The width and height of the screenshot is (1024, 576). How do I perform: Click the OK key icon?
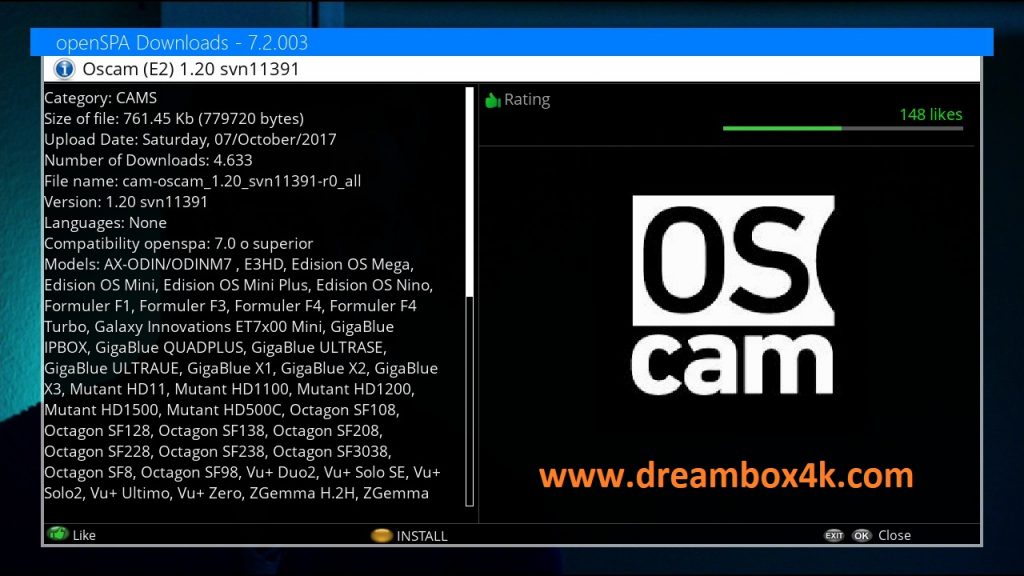point(861,536)
